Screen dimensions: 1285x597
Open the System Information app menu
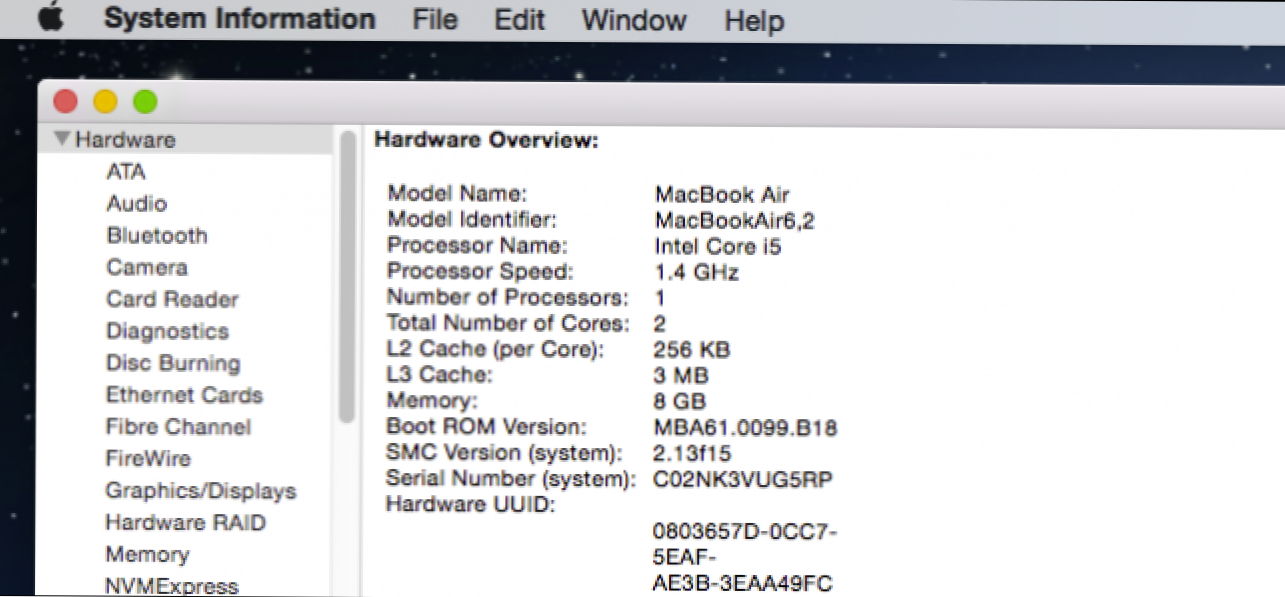tap(239, 19)
